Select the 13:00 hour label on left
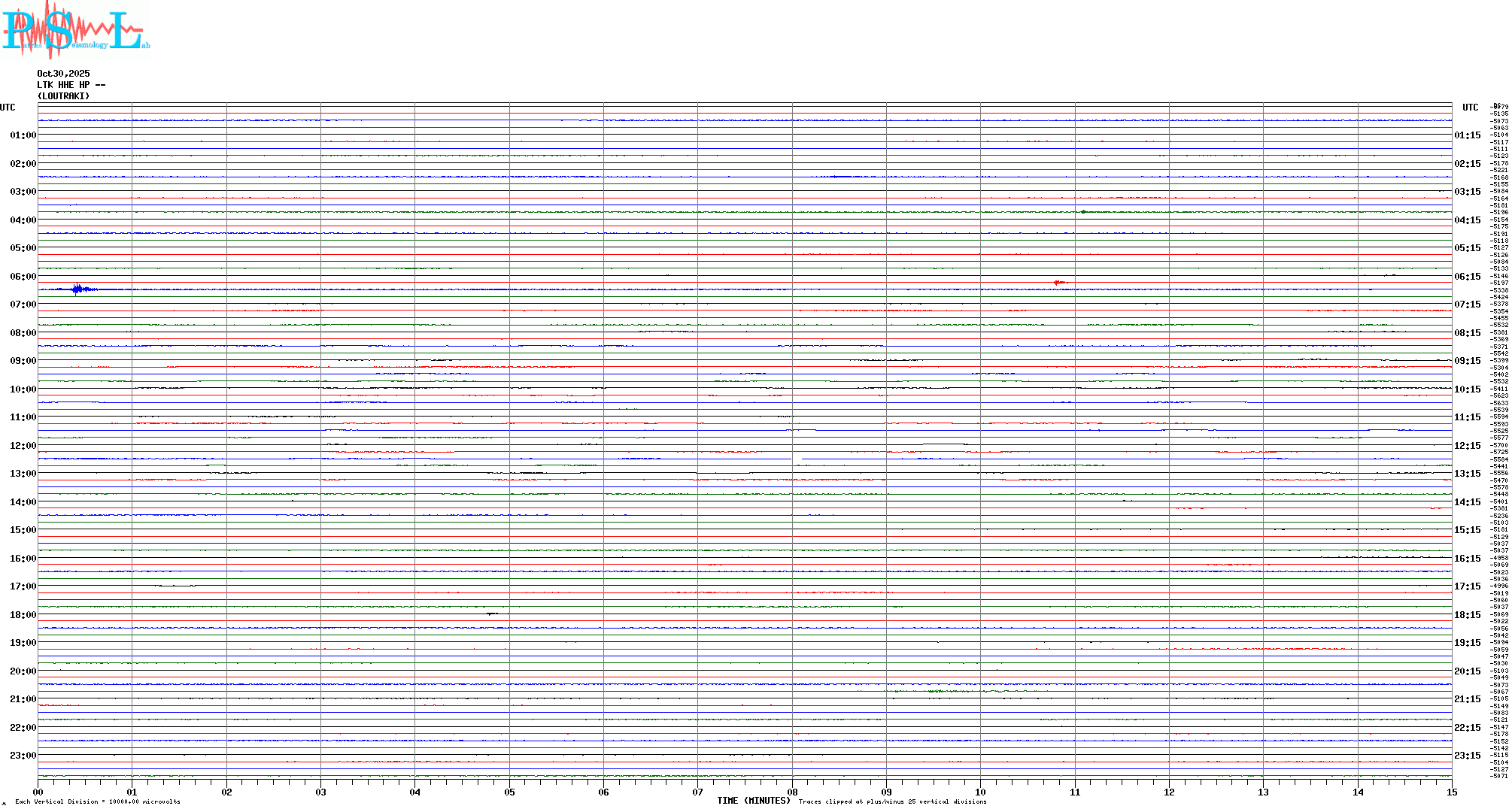 23,474
